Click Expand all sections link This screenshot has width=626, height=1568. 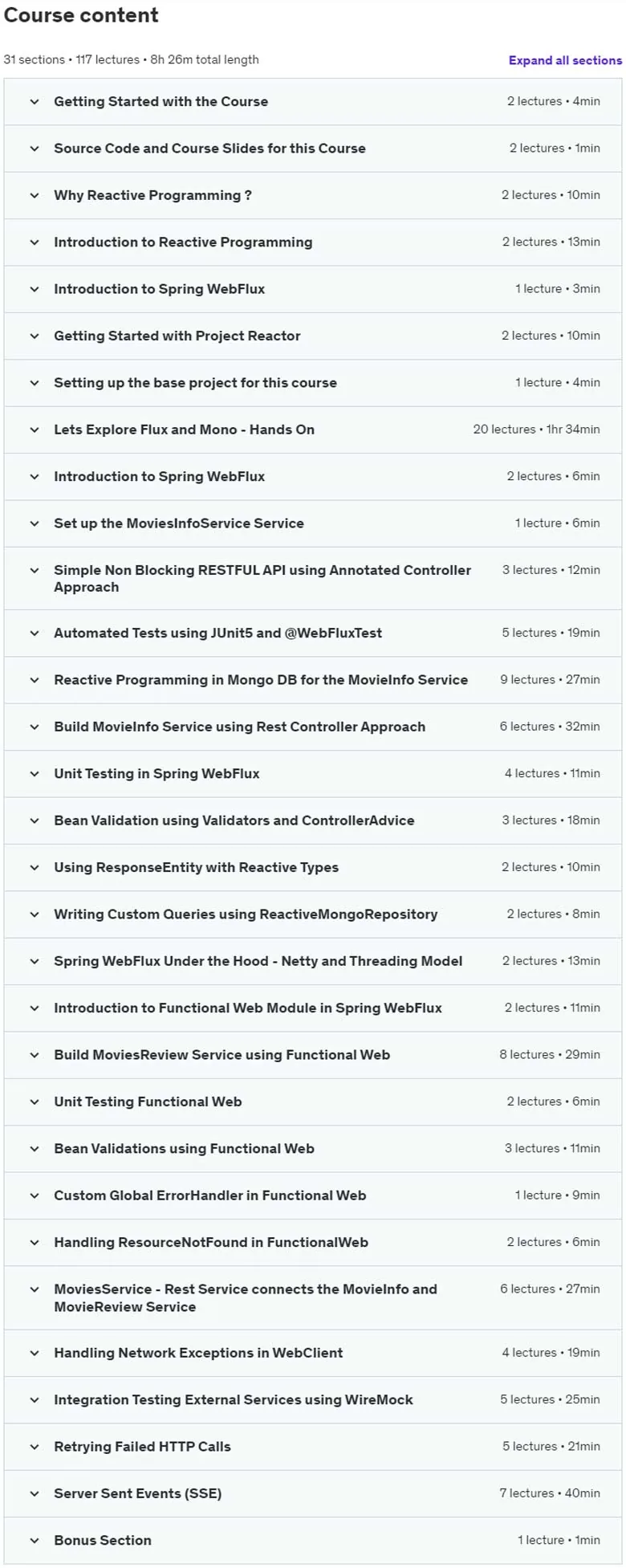(565, 60)
